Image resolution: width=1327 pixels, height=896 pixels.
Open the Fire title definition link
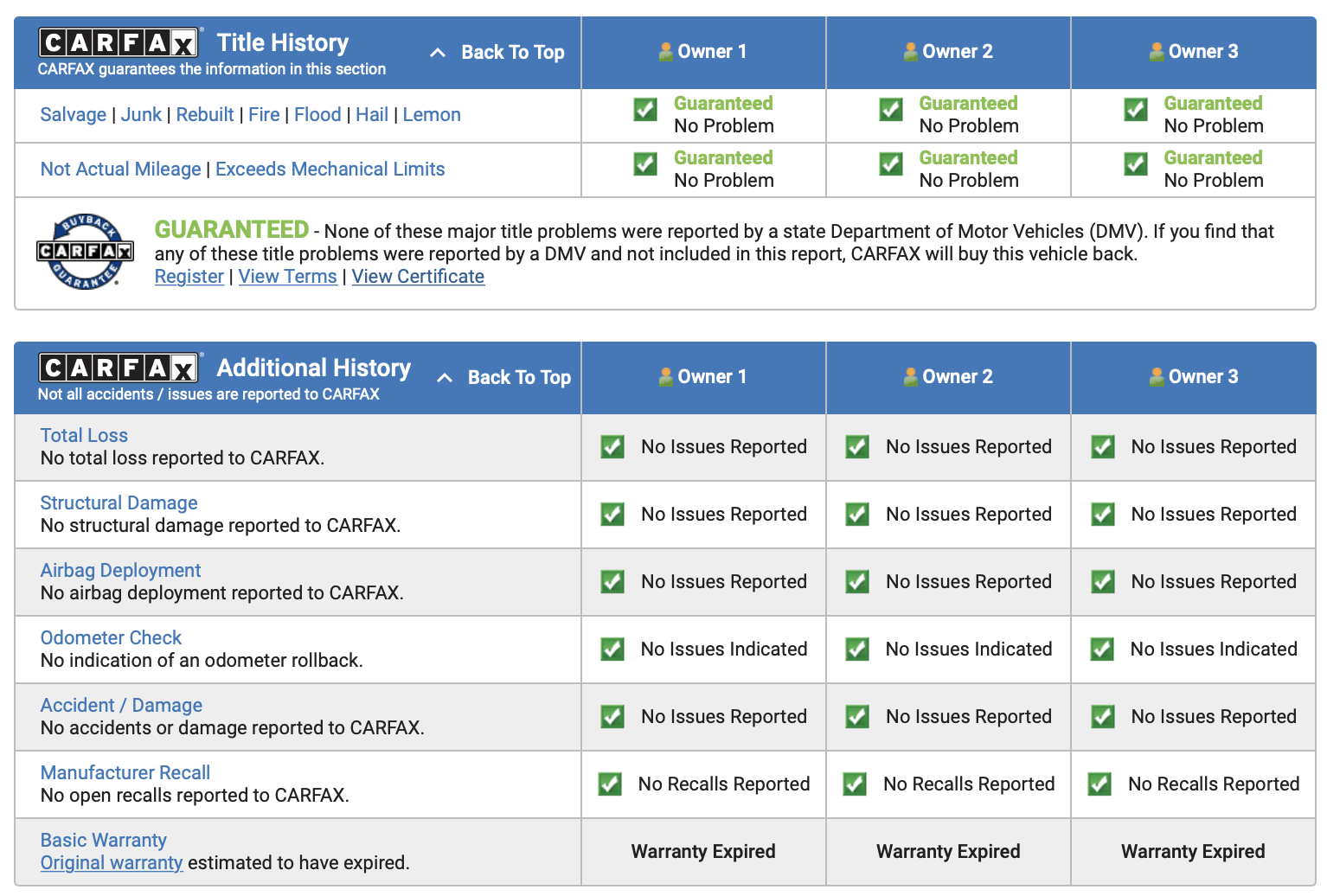coord(264,114)
